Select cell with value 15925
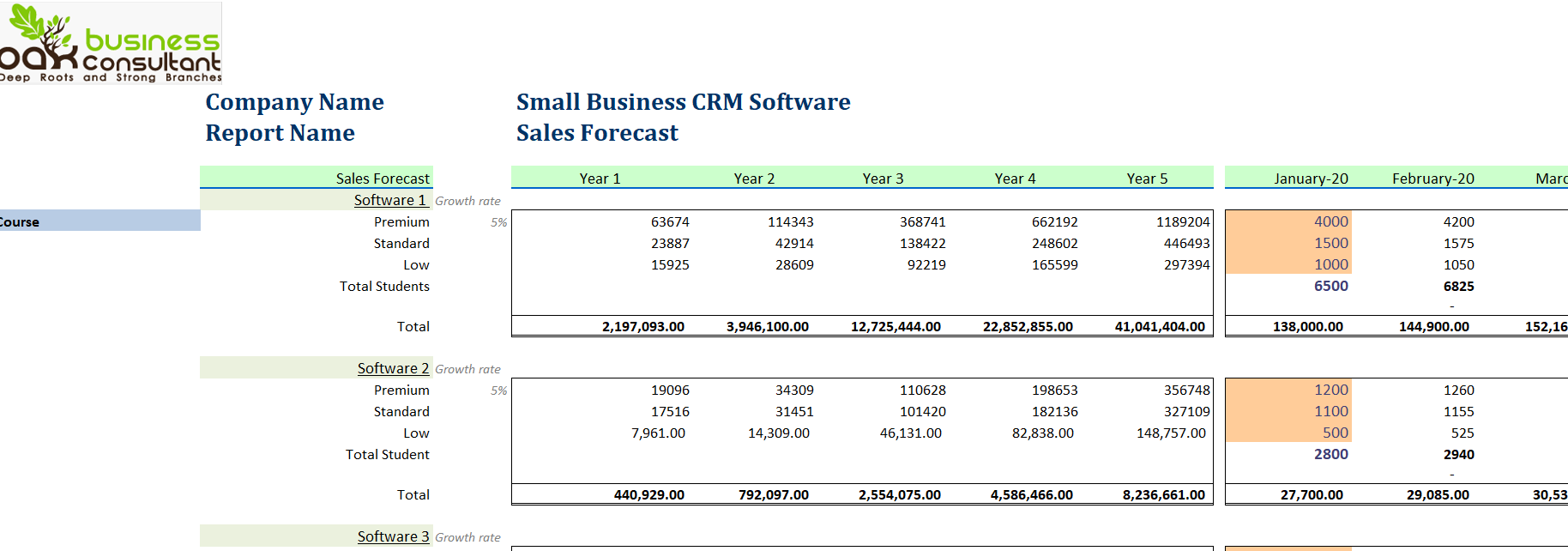The image size is (1568, 551). pos(670,264)
